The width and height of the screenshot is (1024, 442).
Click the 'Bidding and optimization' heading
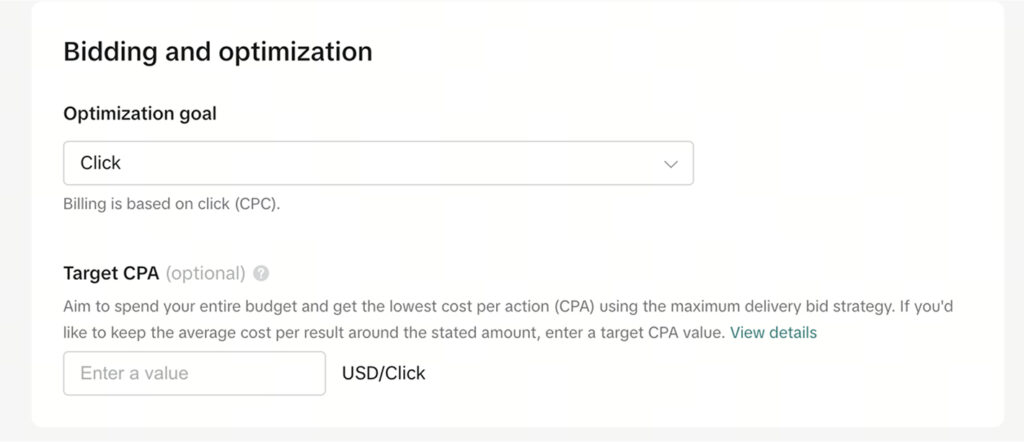tap(218, 52)
